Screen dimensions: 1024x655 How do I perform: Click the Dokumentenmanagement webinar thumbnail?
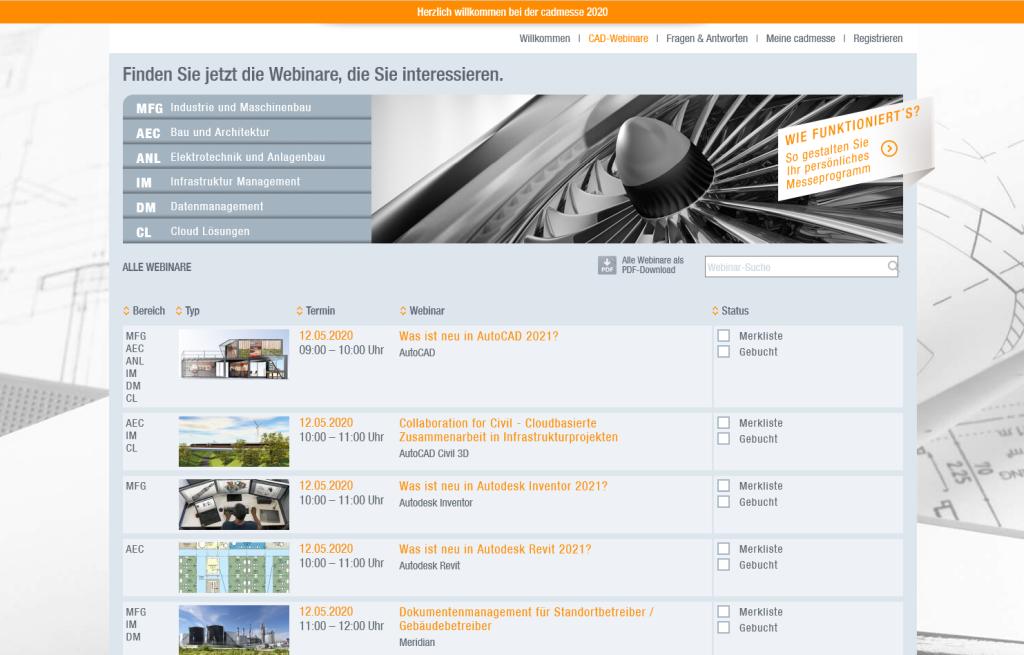pos(234,630)
